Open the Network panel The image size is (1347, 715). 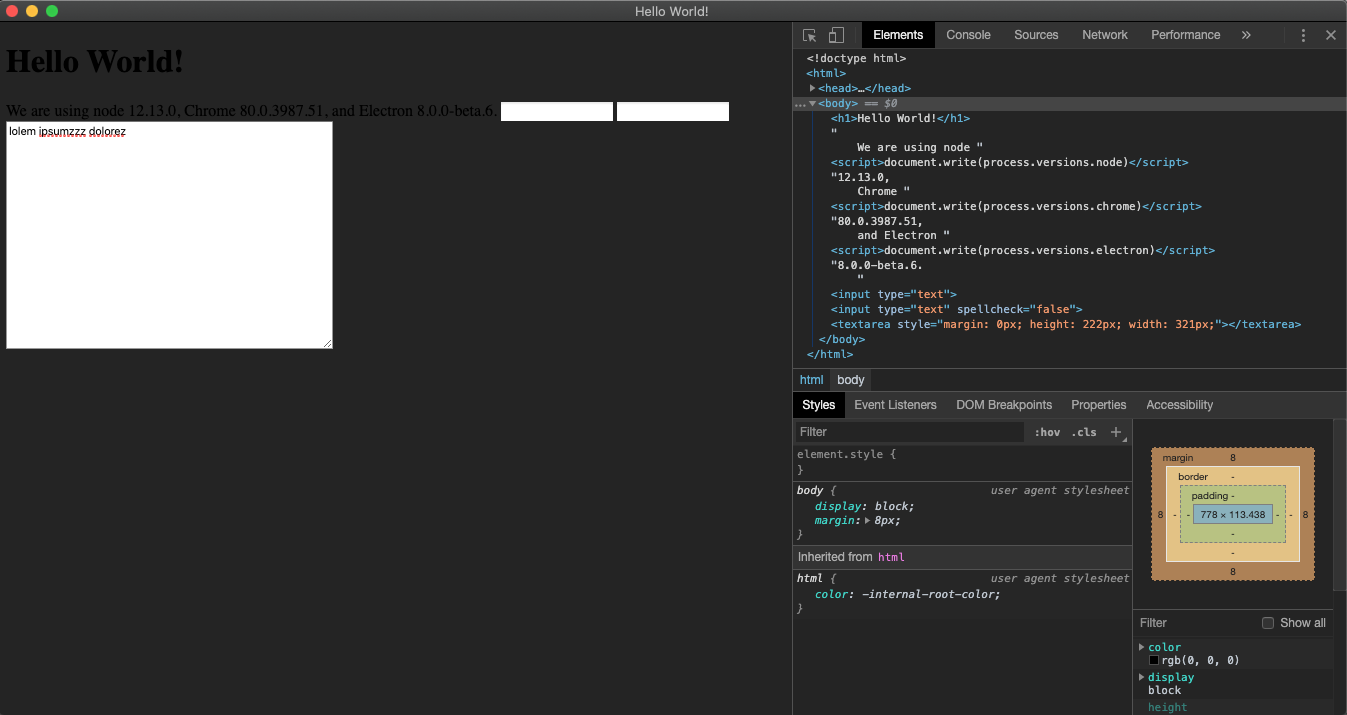tap(1104, 34)
